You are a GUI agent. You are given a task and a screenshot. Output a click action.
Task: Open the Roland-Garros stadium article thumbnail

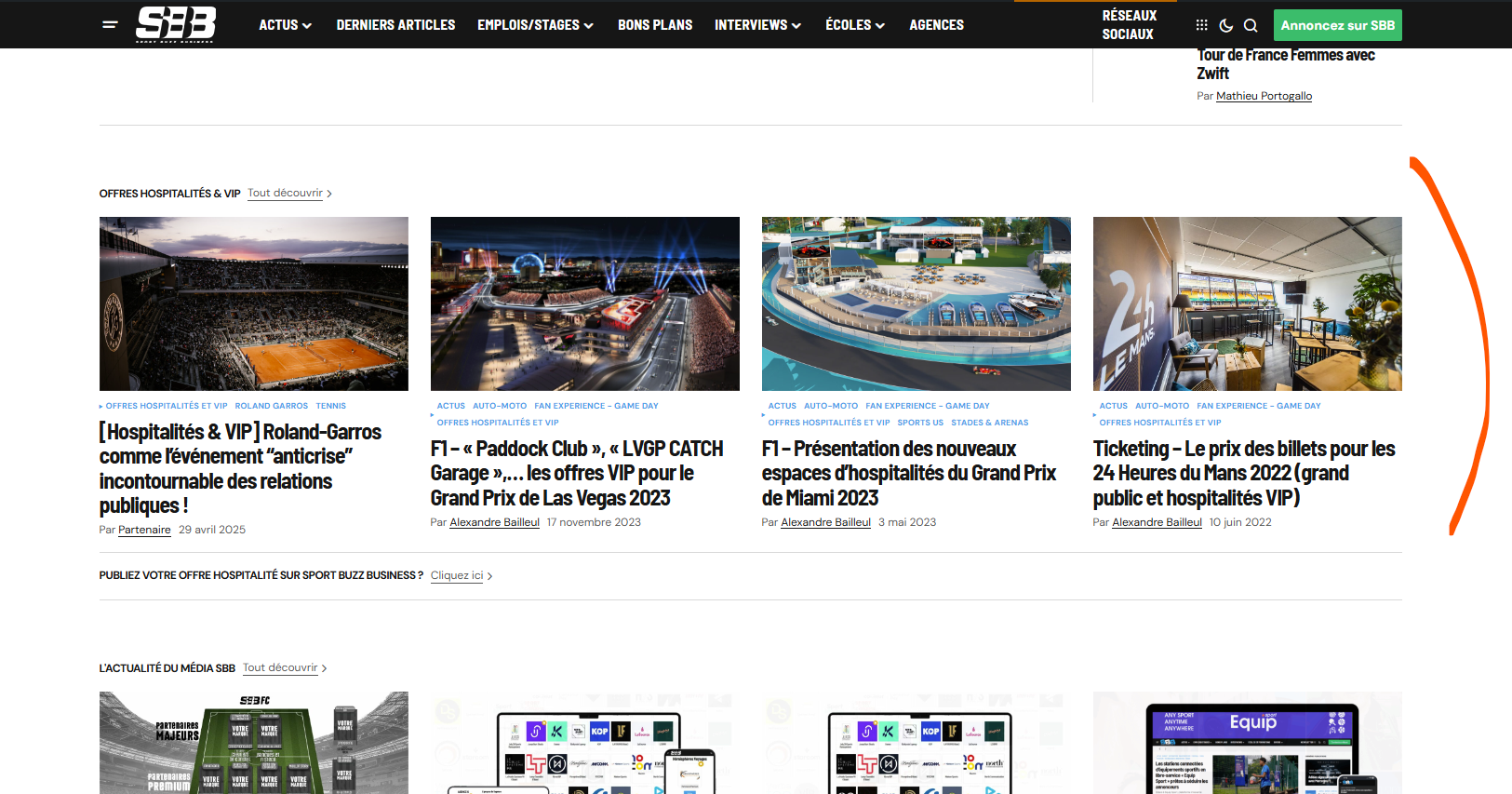click(253, 303)
